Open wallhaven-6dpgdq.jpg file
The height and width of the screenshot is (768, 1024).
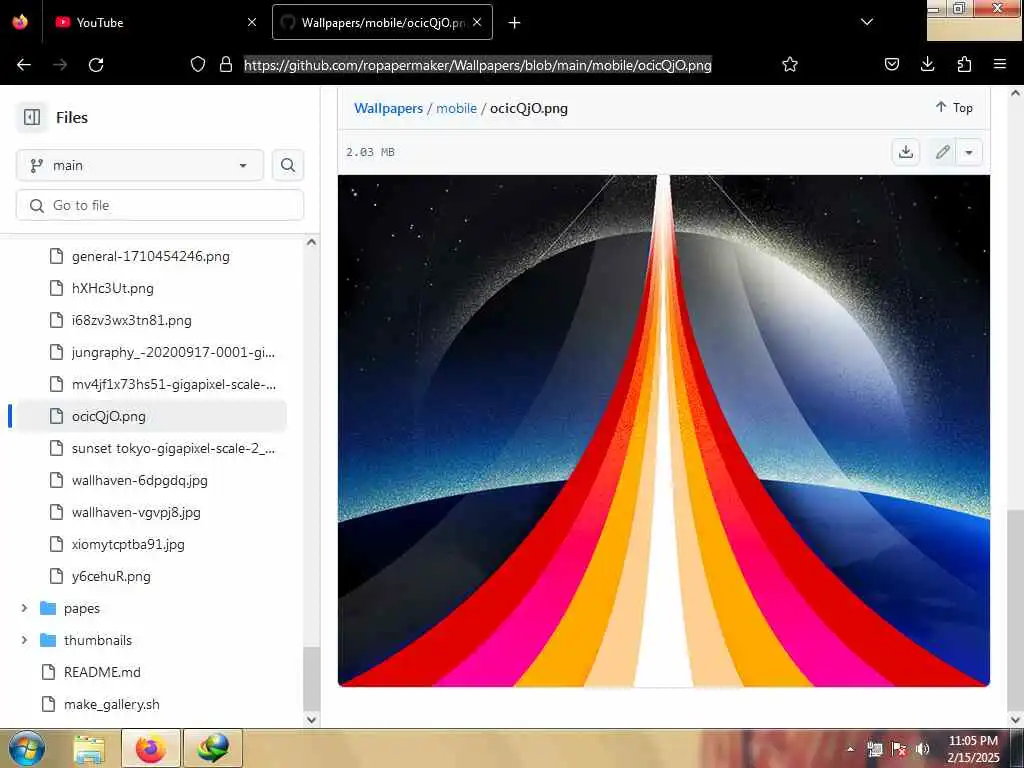click(140, 480)
